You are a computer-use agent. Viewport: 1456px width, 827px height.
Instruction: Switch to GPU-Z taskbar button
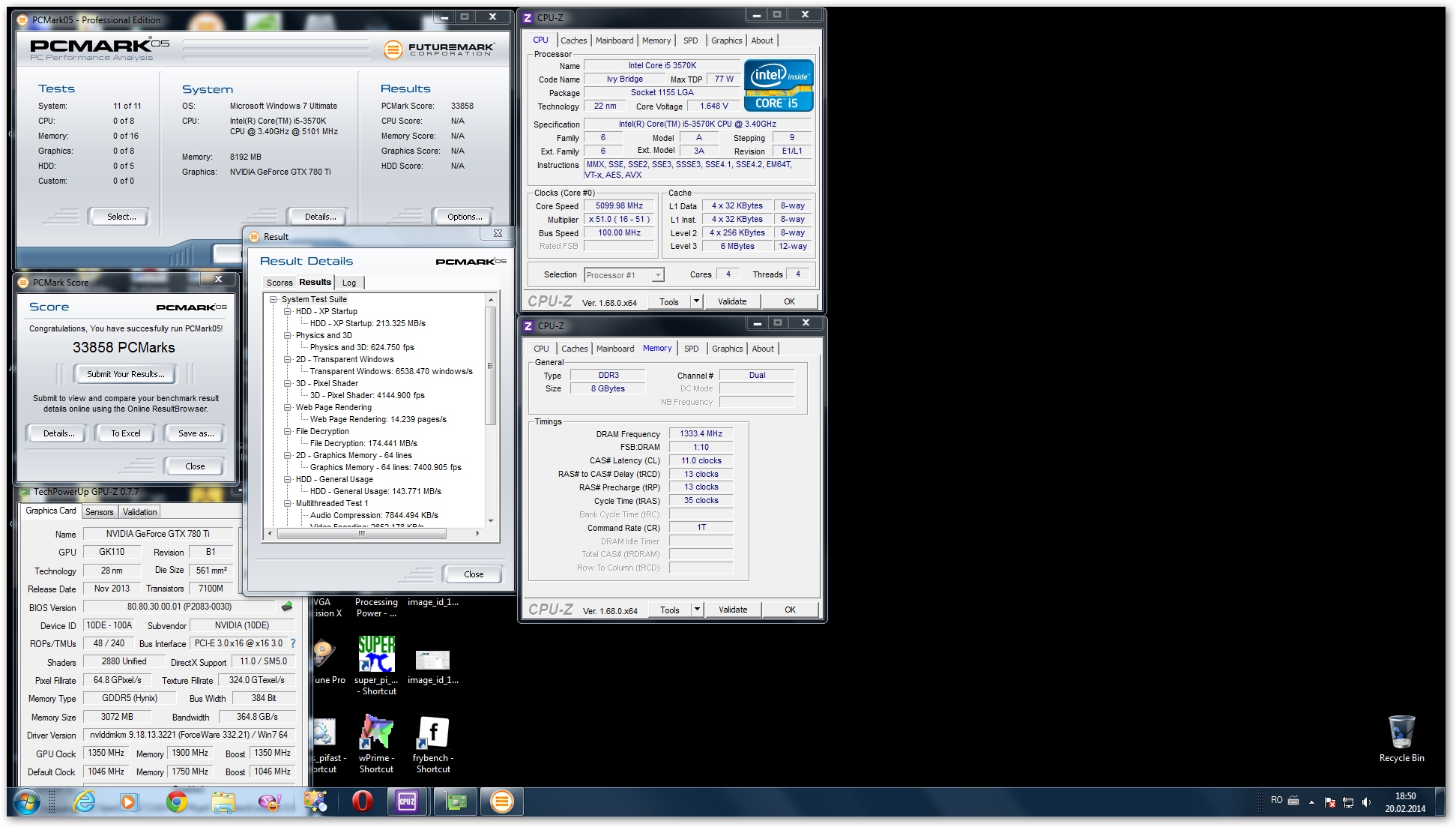coord(455,802)
